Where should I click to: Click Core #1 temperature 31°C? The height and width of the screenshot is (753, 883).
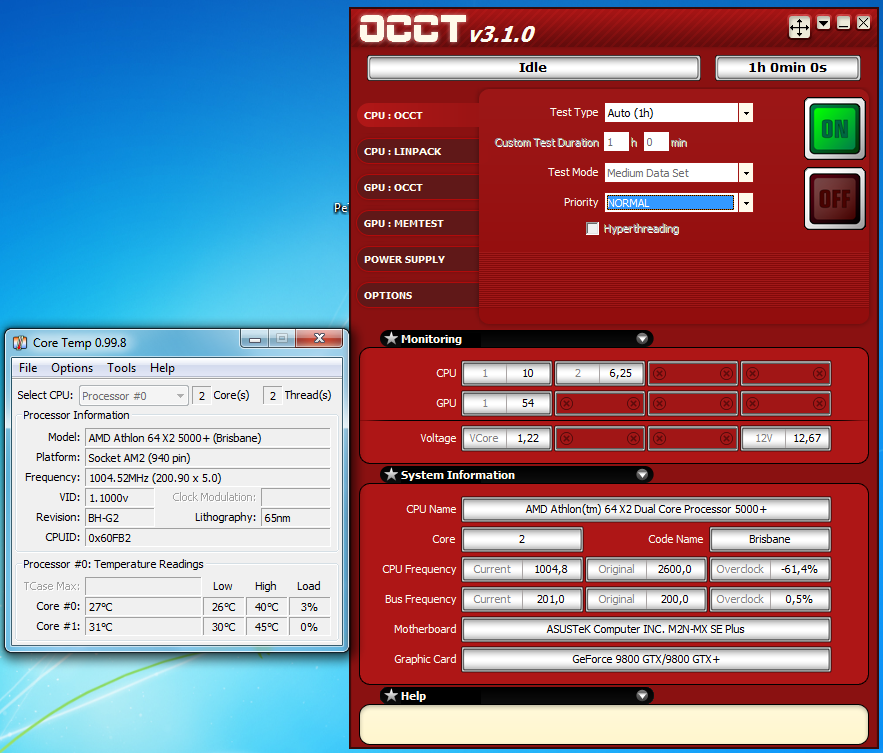point(144,627)
